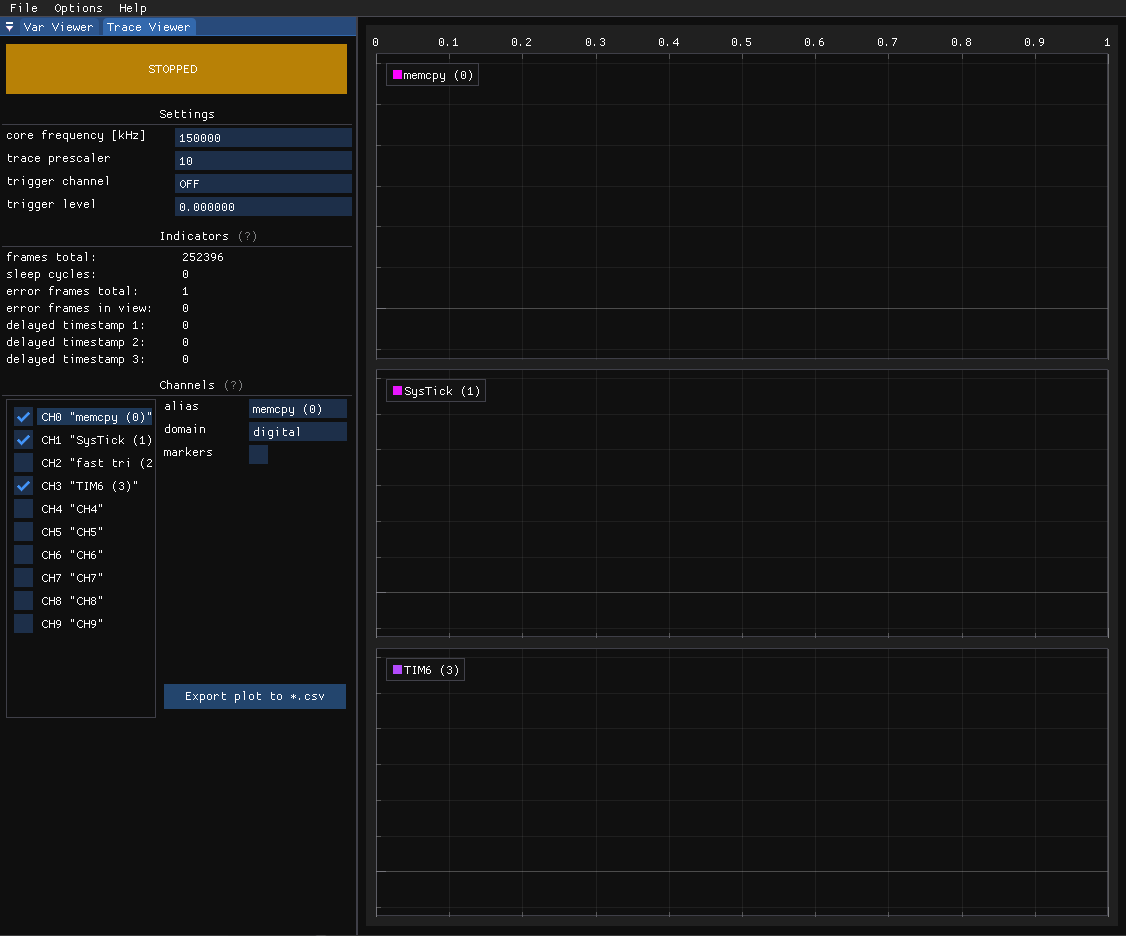Disable the CH3 TIM6 channel checkbox
This screenshot has height=936, width=1126.
pos(24,486)
